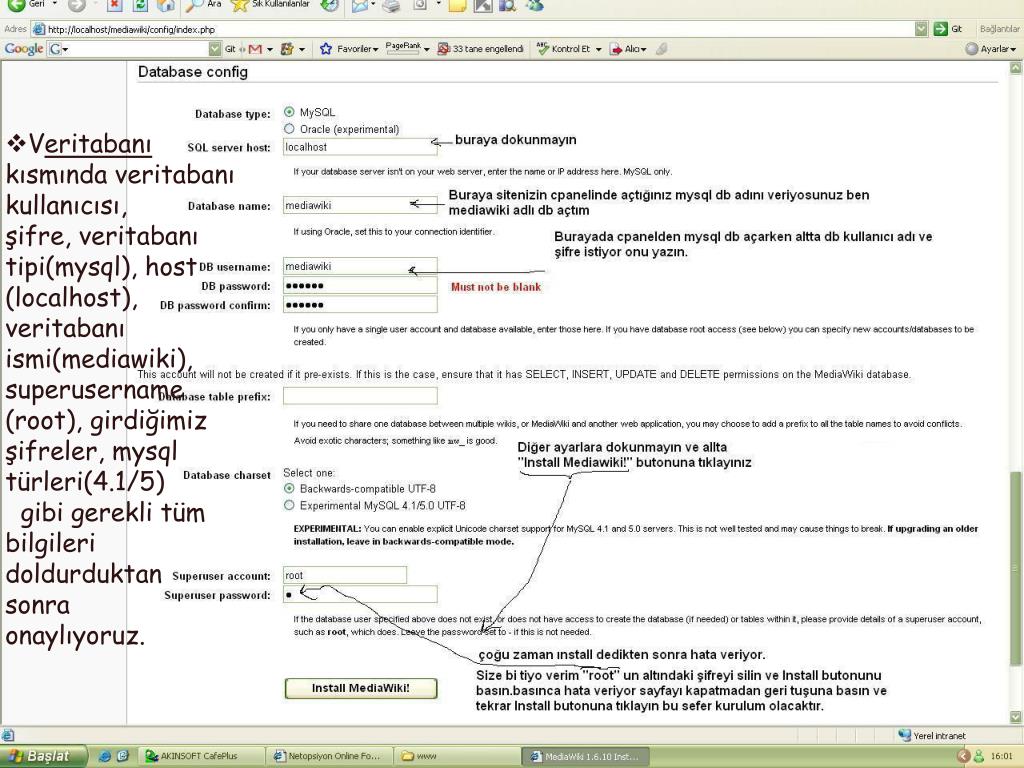
Task: Open Favoriler star in Google toolbar
Action: click(x=348, y=49)
